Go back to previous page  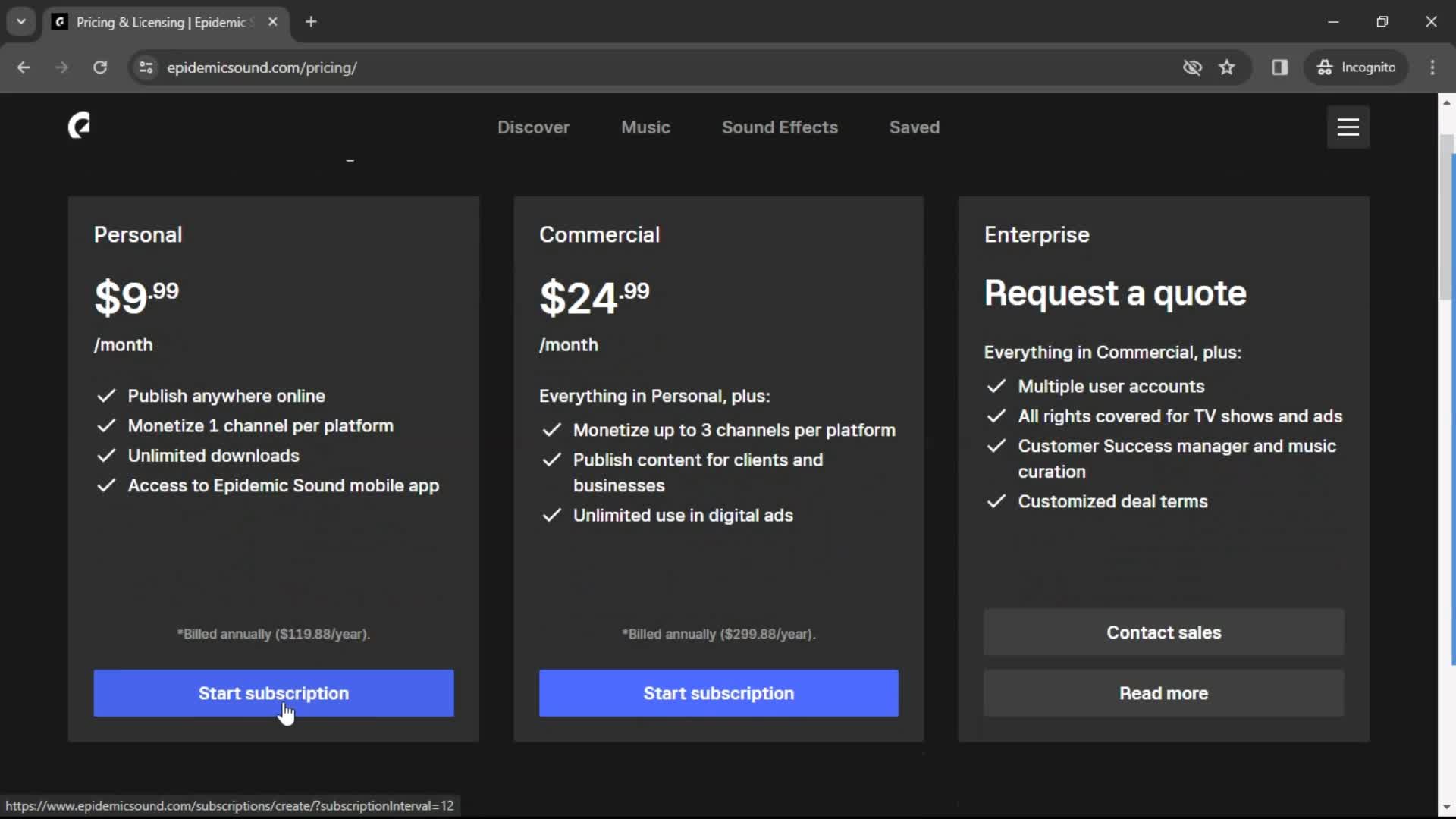[24, 67]
